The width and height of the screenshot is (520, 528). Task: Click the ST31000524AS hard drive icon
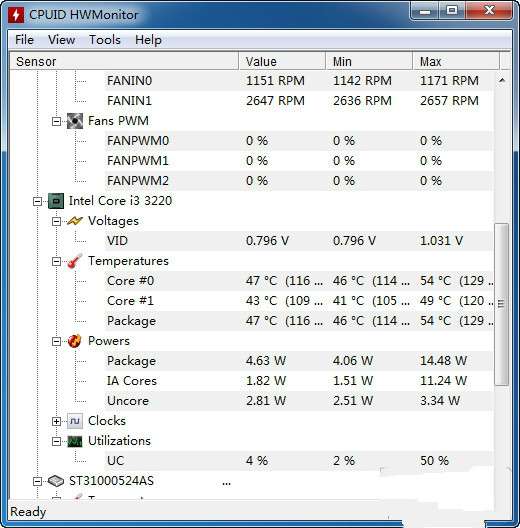click(56, 481)
